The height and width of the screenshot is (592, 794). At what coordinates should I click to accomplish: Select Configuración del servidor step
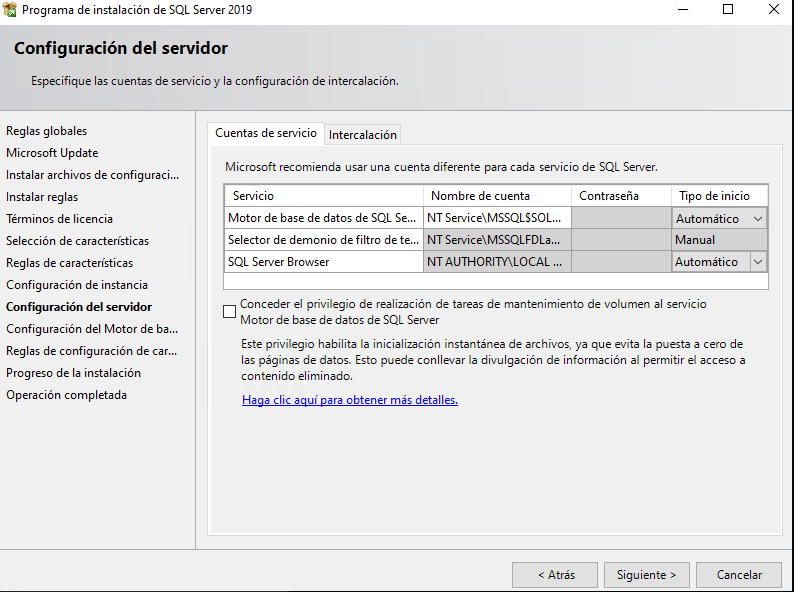(79, 307)
